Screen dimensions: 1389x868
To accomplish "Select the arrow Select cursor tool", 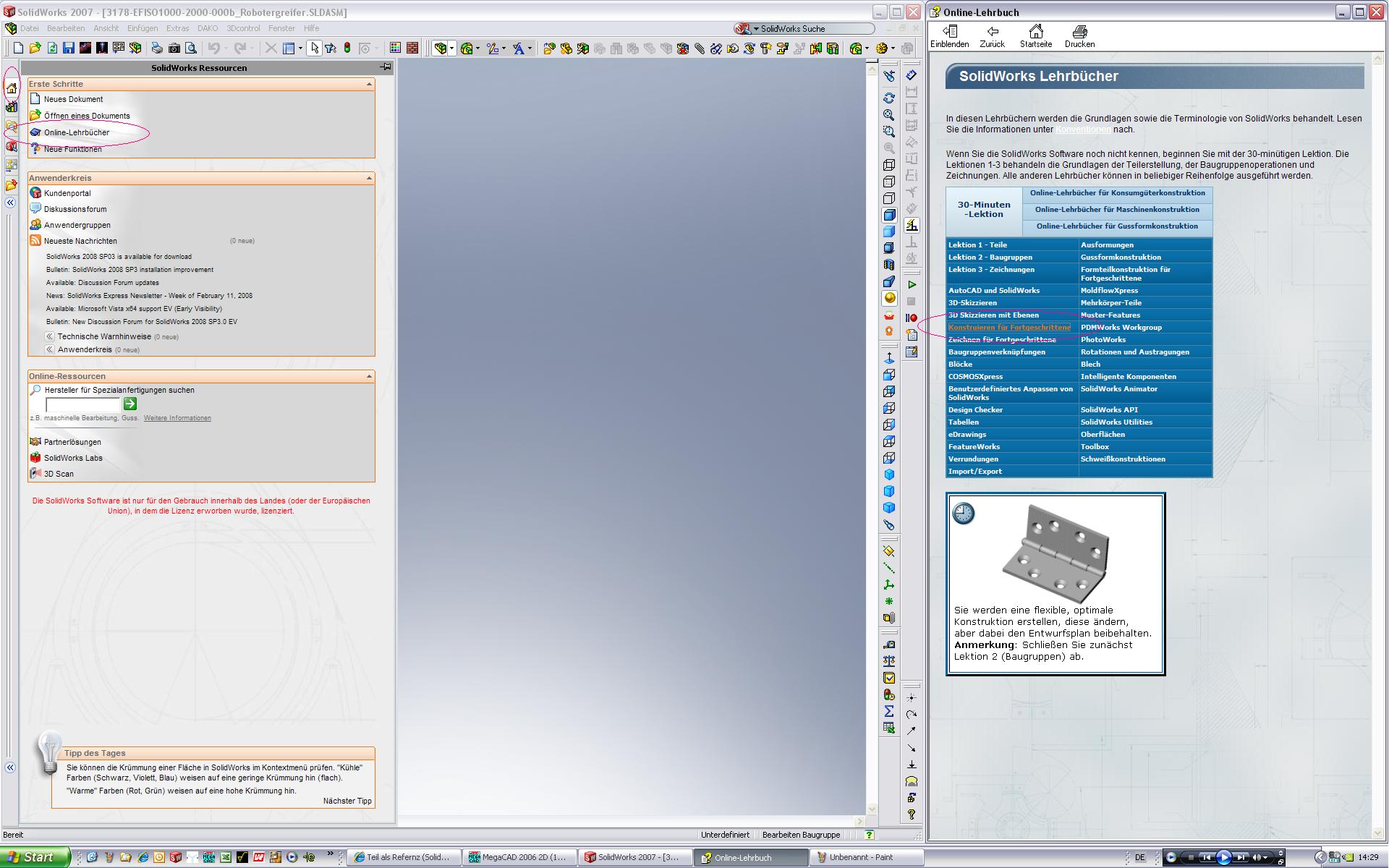I will click(x=314, y=48).
